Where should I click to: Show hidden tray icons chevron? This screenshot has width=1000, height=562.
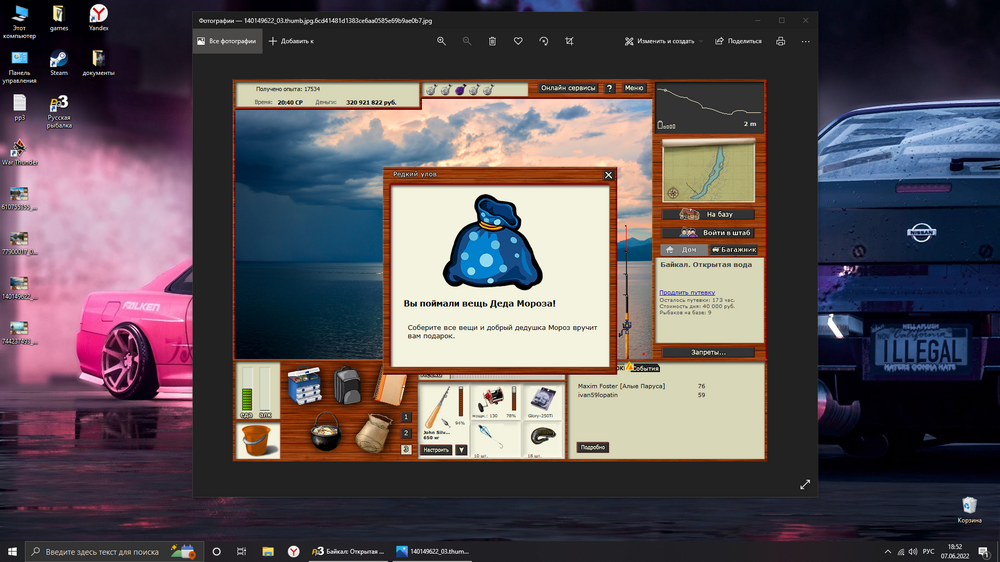888,551
